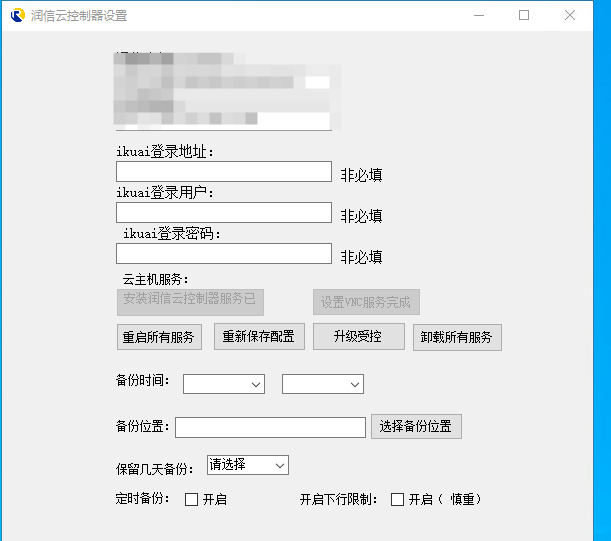The image size is (611, 541).
Task: Focus the ikuai登录地址 input field
Action: tap(224, 171)
